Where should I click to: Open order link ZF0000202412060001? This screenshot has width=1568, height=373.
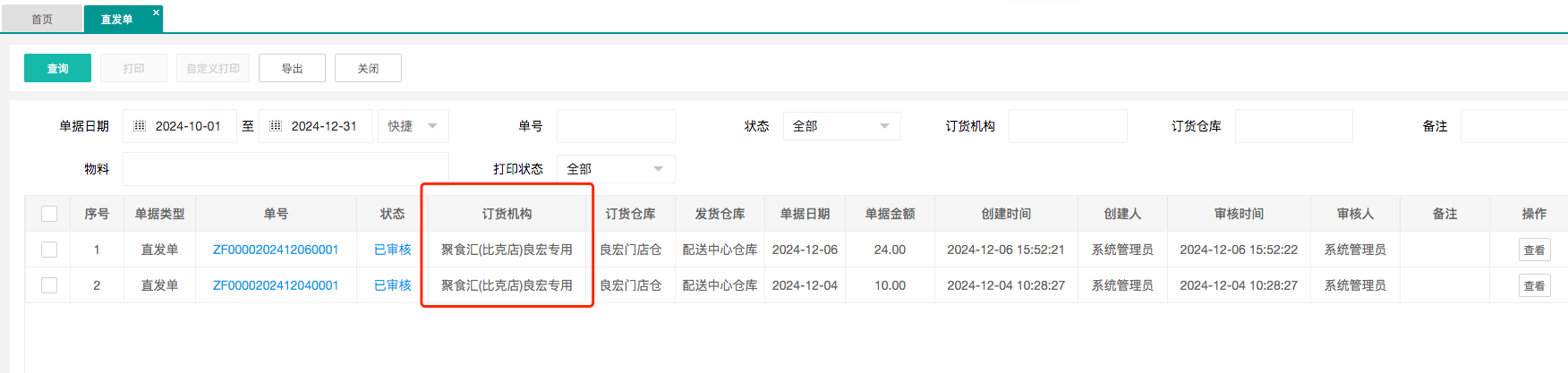[276, 250]
